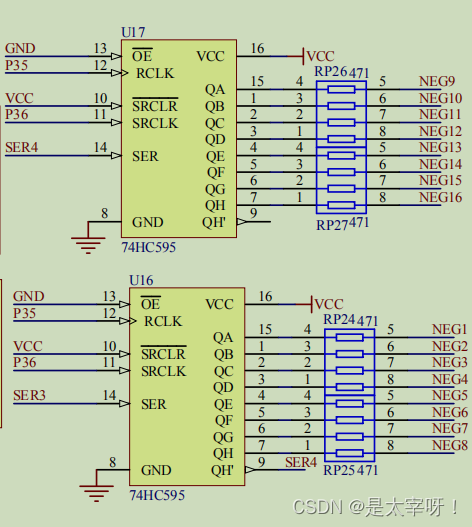Viewport: 472px width, 527px height.
Task: Click the U17 QH' output pin arrow
Action: point(242,222)
